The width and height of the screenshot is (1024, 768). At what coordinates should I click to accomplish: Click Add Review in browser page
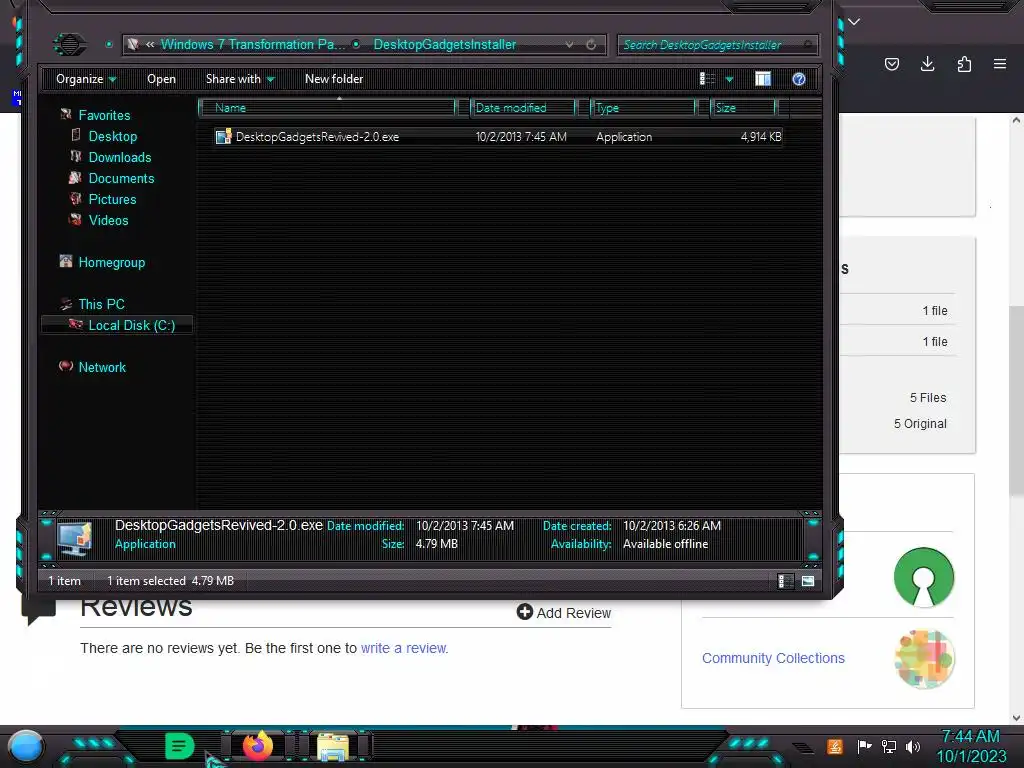[564, 613]
